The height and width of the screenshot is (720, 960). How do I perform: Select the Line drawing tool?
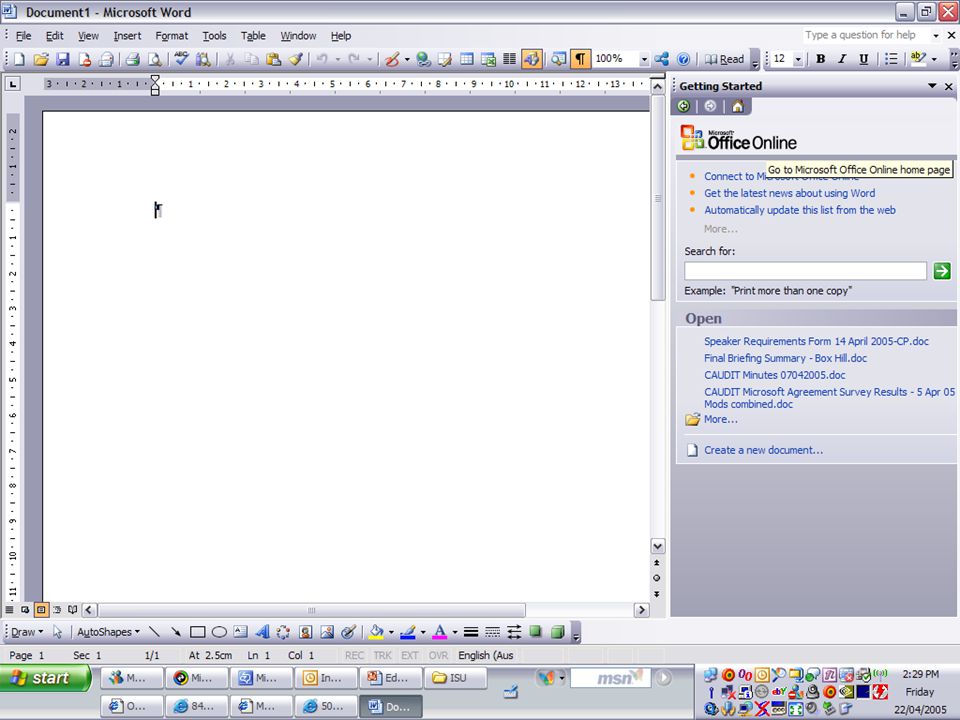[154, 632]
